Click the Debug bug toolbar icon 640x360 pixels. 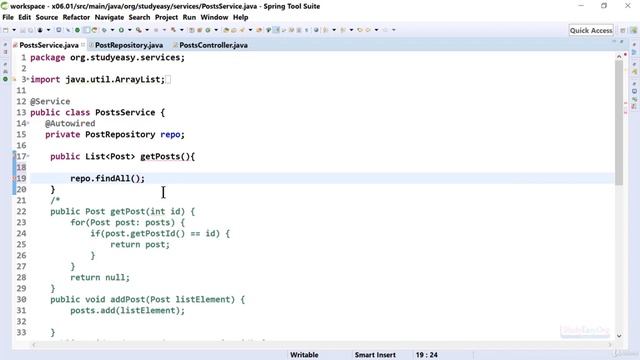coord(104,30)
